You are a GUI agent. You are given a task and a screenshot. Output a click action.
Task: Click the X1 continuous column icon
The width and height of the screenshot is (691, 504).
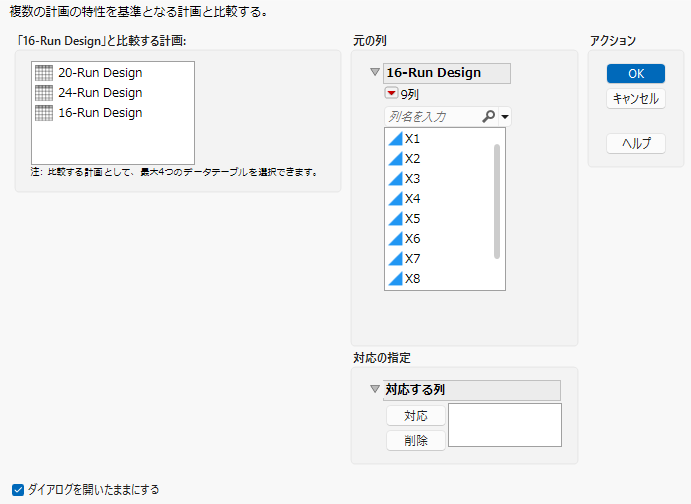[x=395, y=139]
